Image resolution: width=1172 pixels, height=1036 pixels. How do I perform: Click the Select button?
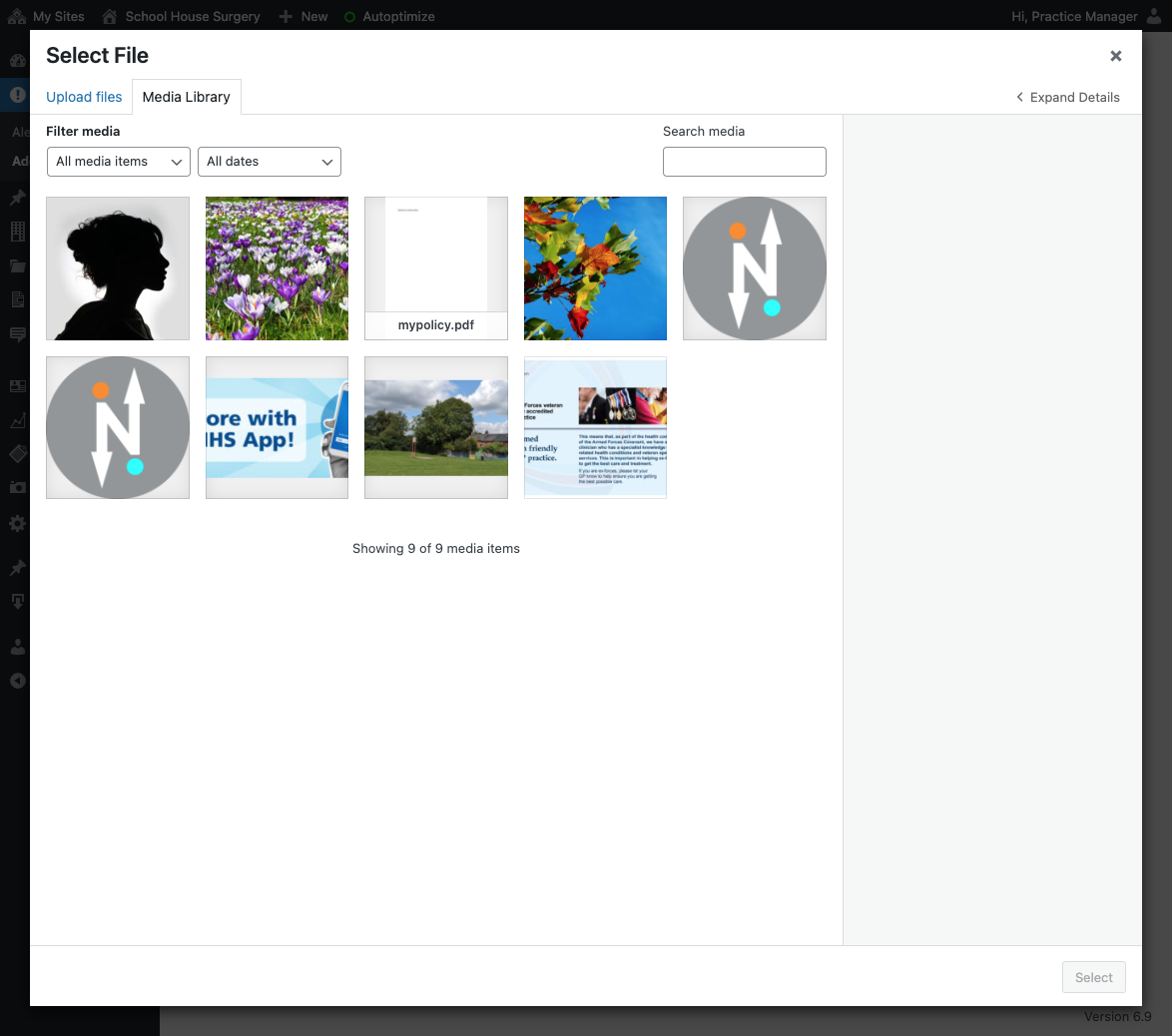1093,977
